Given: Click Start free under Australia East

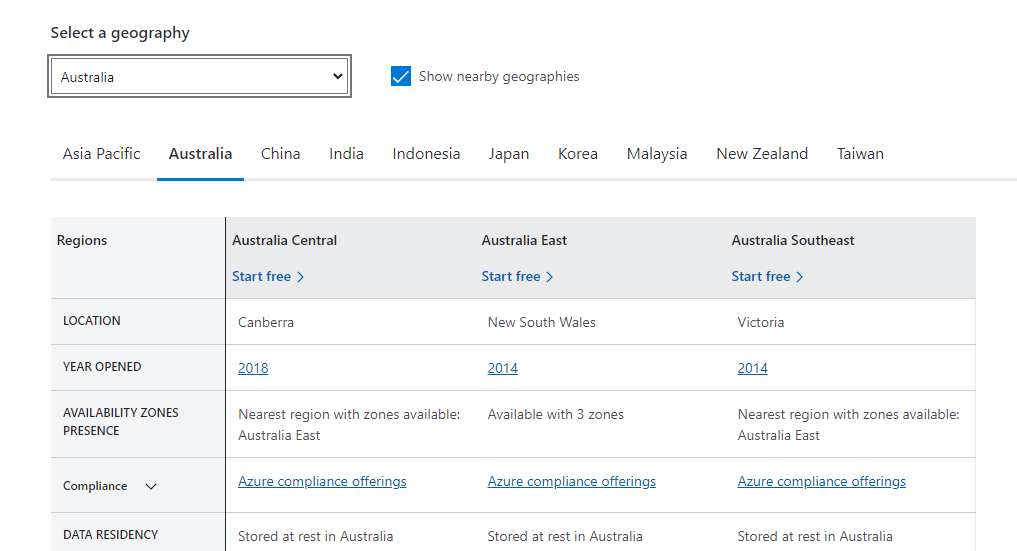Looking at the screenshot, I should [517, 277].
